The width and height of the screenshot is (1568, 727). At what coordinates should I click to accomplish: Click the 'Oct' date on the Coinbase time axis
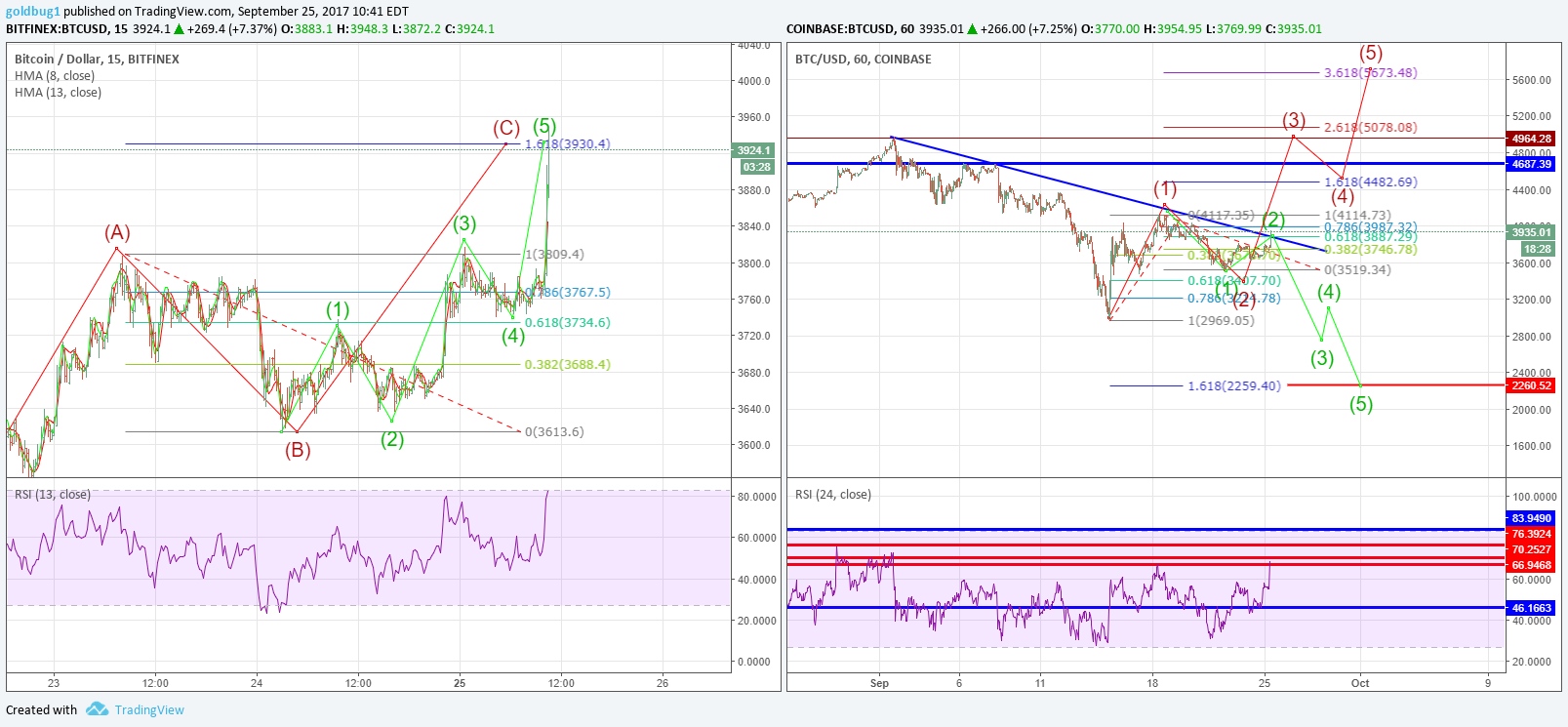point(1360,683)
